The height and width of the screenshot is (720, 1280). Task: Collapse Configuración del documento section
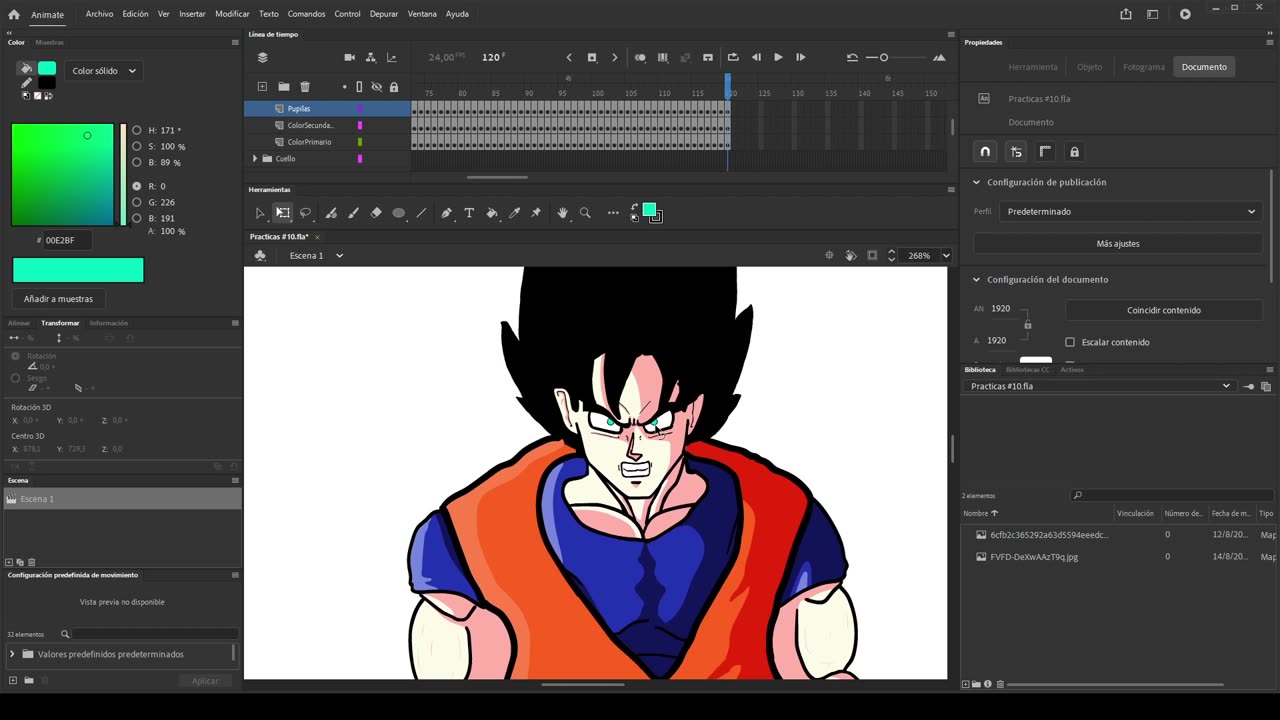coord(976,279)
